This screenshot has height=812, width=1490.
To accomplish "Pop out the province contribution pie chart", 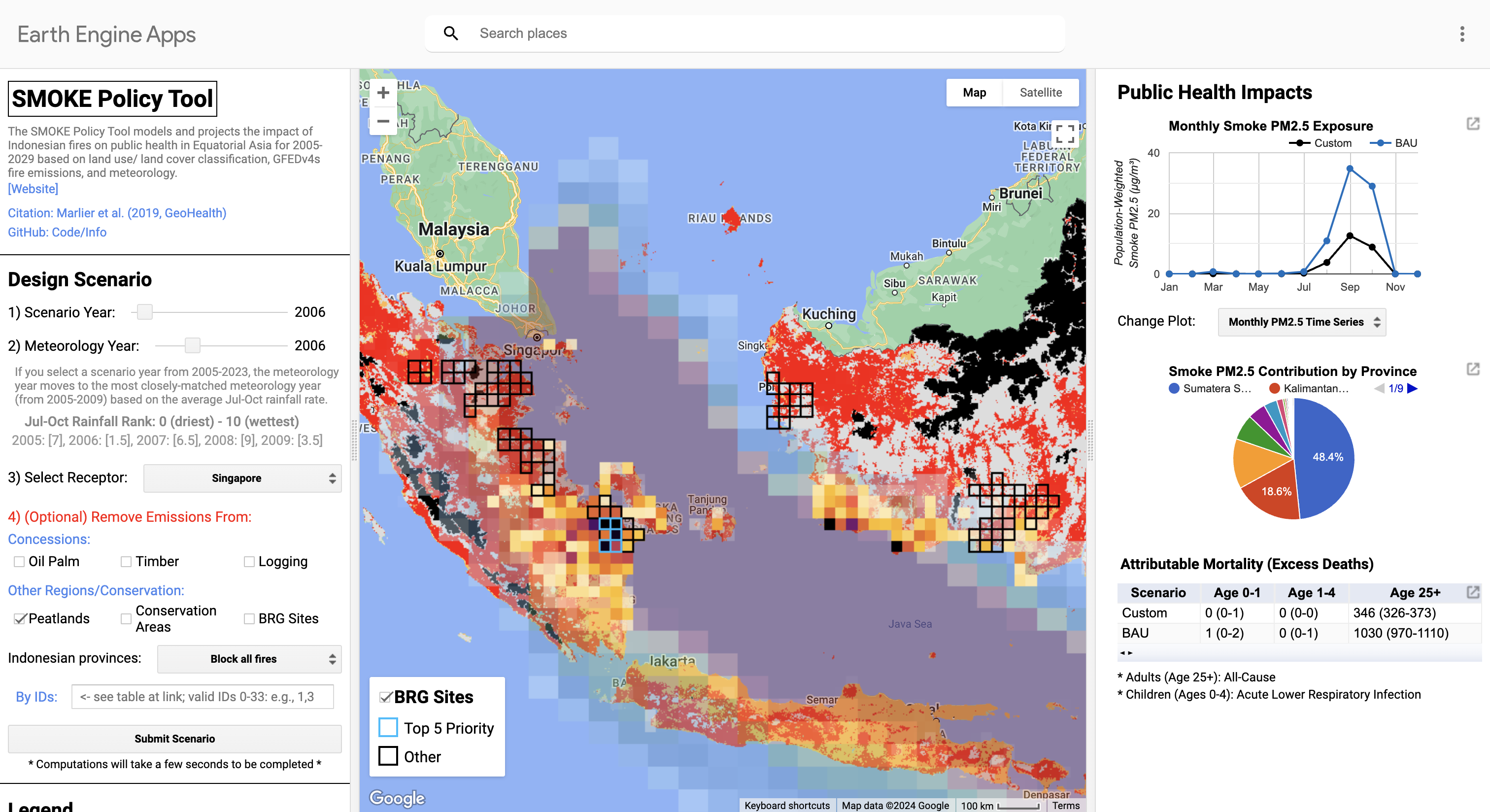I will pyautogui.click(x=1473, y=369).
